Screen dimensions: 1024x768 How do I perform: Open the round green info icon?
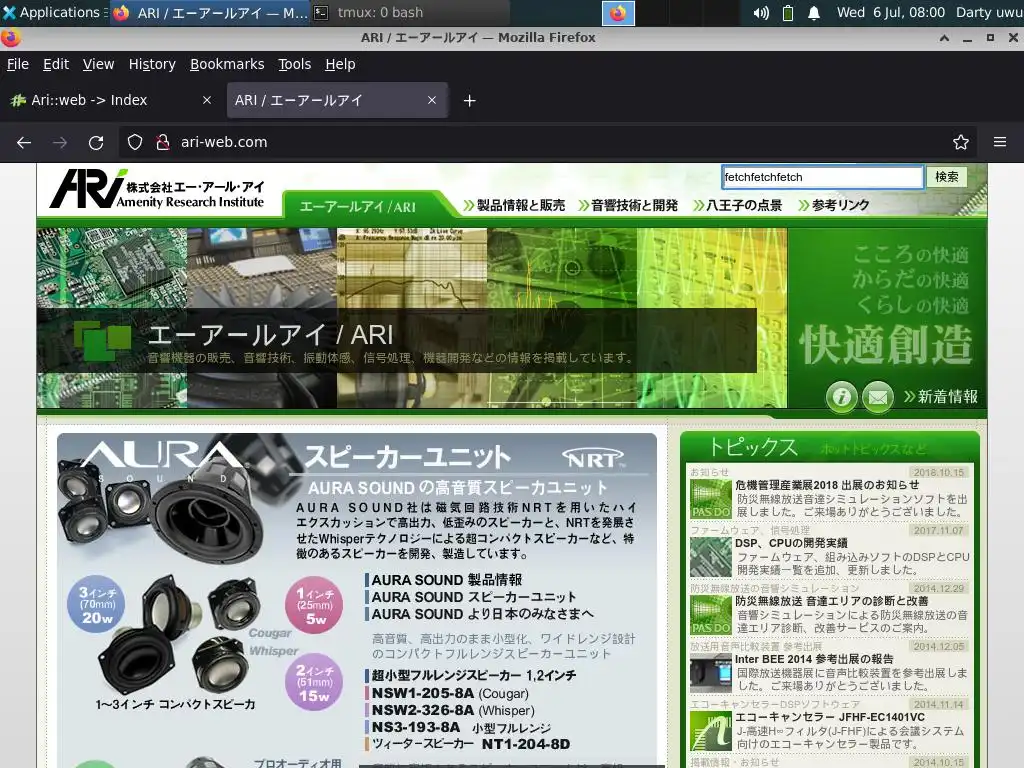coord(842,396)
